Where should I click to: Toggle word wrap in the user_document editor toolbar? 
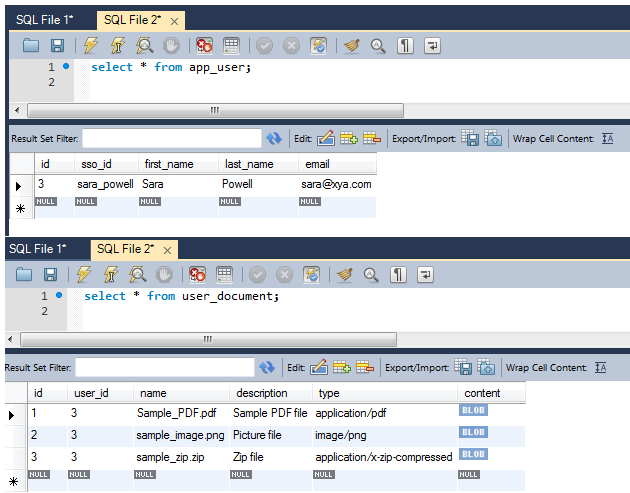pyautogui.click(x=425, y=275)
